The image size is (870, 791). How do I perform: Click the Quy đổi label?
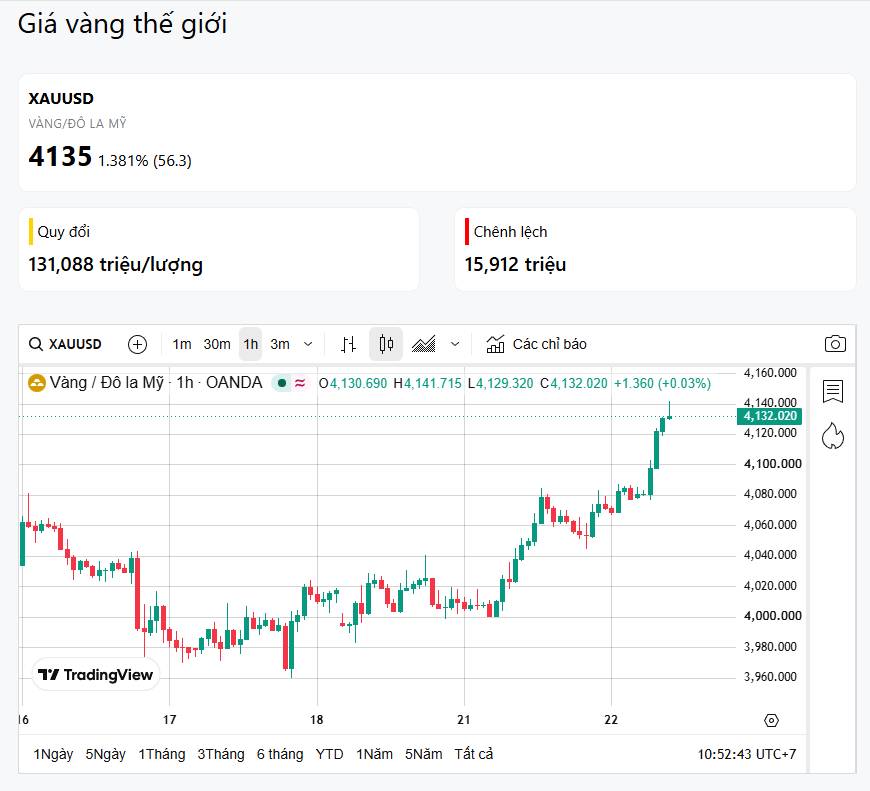pyautogui.click(x=64, y=231)
